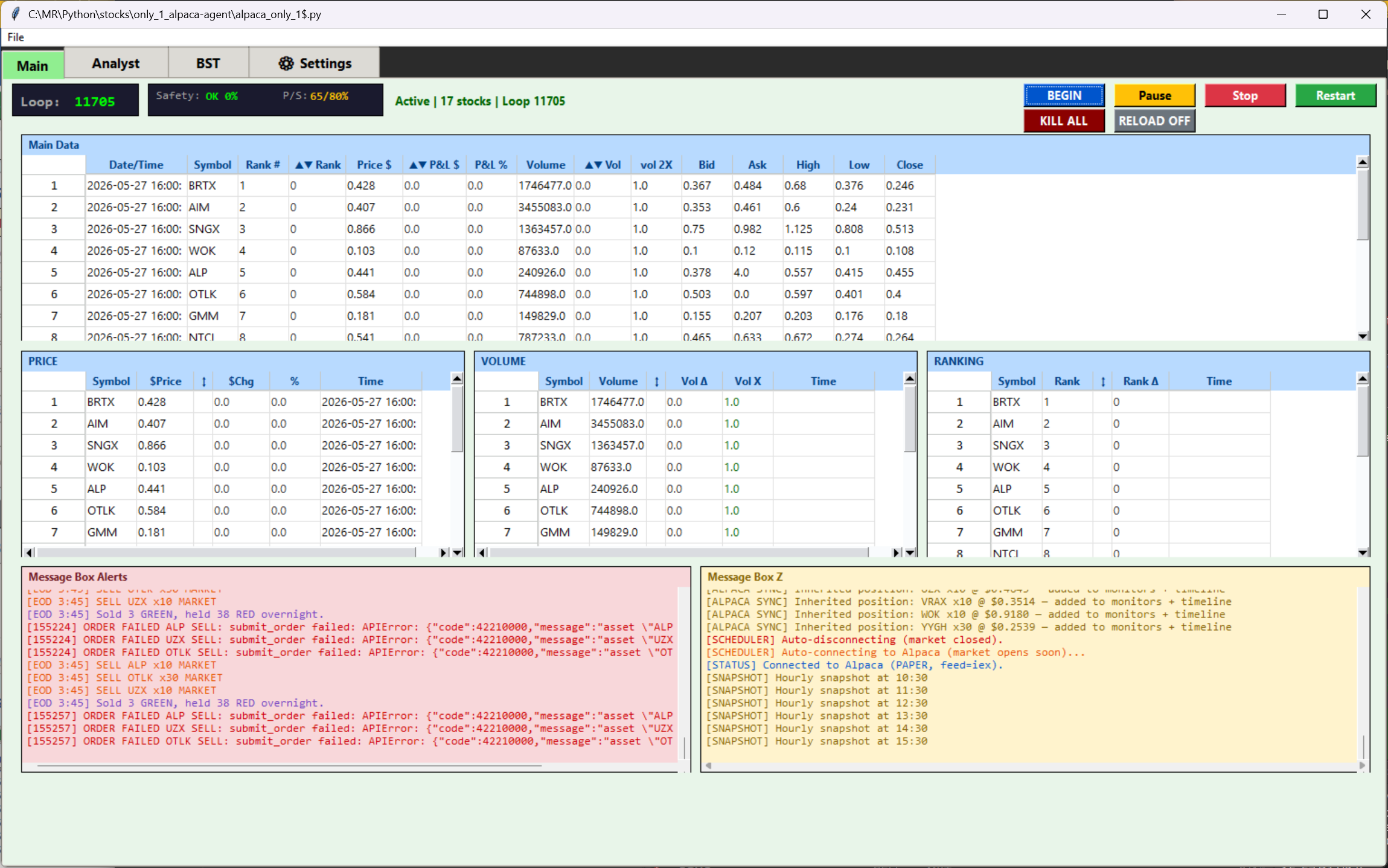The width and height of the screenshot is (1388, 868).
Task: Sort VOLUME panel by Vol X column
Action: tap(747, 381)
